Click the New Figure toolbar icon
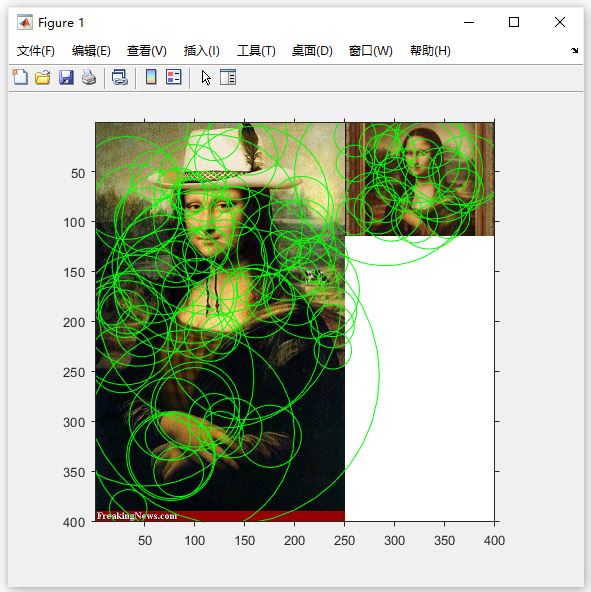 (x=20, y=77)
